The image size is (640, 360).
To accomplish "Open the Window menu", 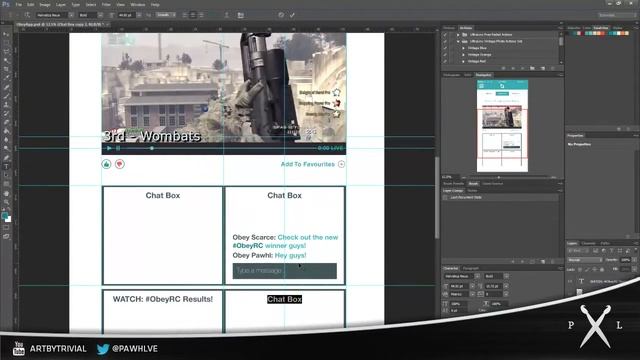I will (x=138, y=4).
